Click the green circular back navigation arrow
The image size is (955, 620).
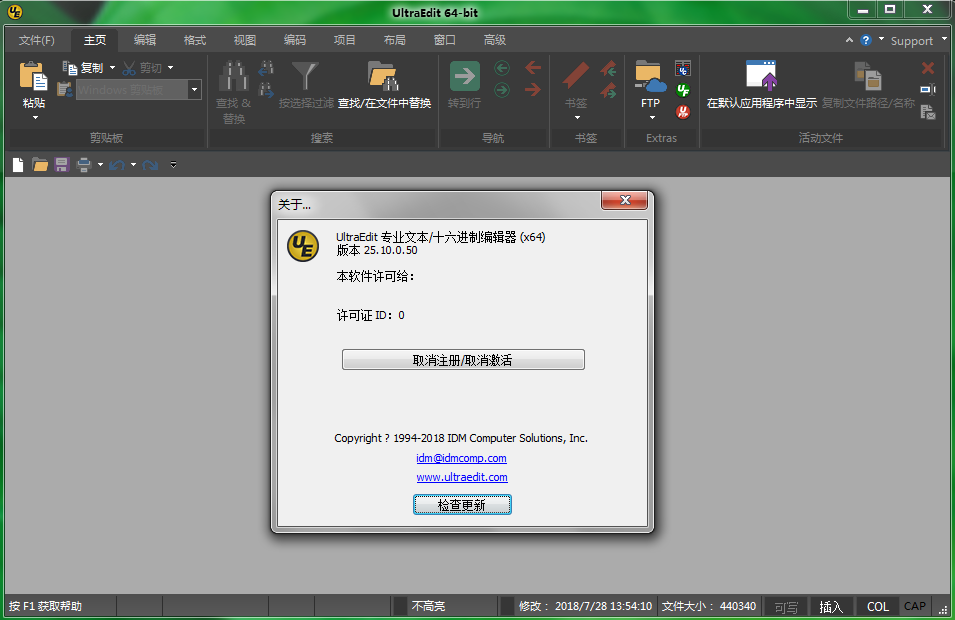(x=502, y=68)
